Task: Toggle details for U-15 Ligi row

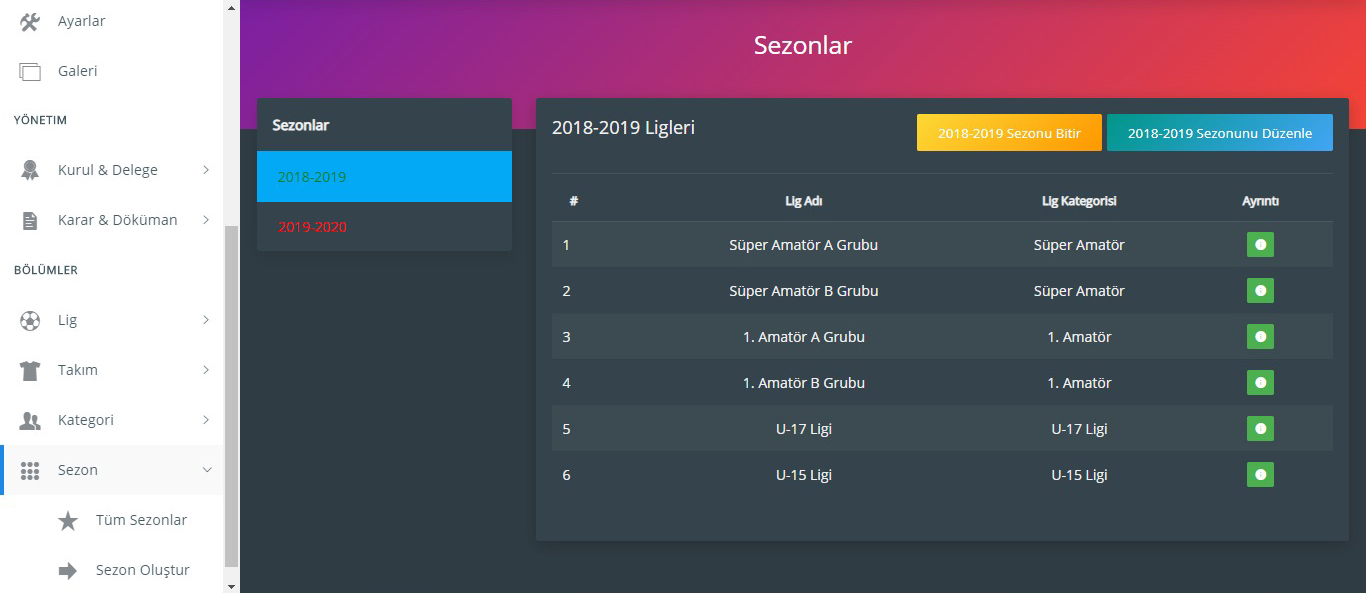Action: [1260, 475]
